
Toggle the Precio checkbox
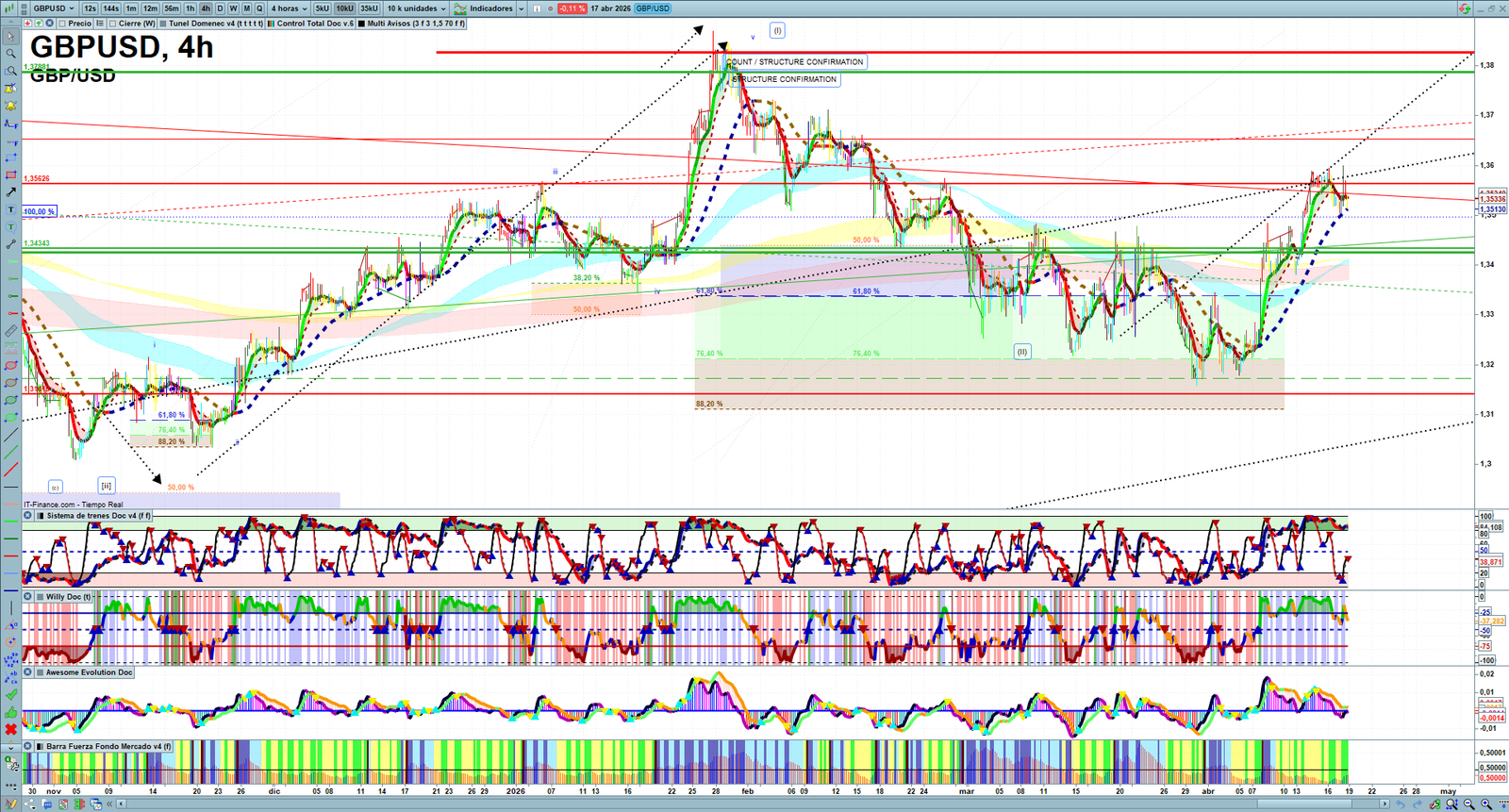point(62,24)
